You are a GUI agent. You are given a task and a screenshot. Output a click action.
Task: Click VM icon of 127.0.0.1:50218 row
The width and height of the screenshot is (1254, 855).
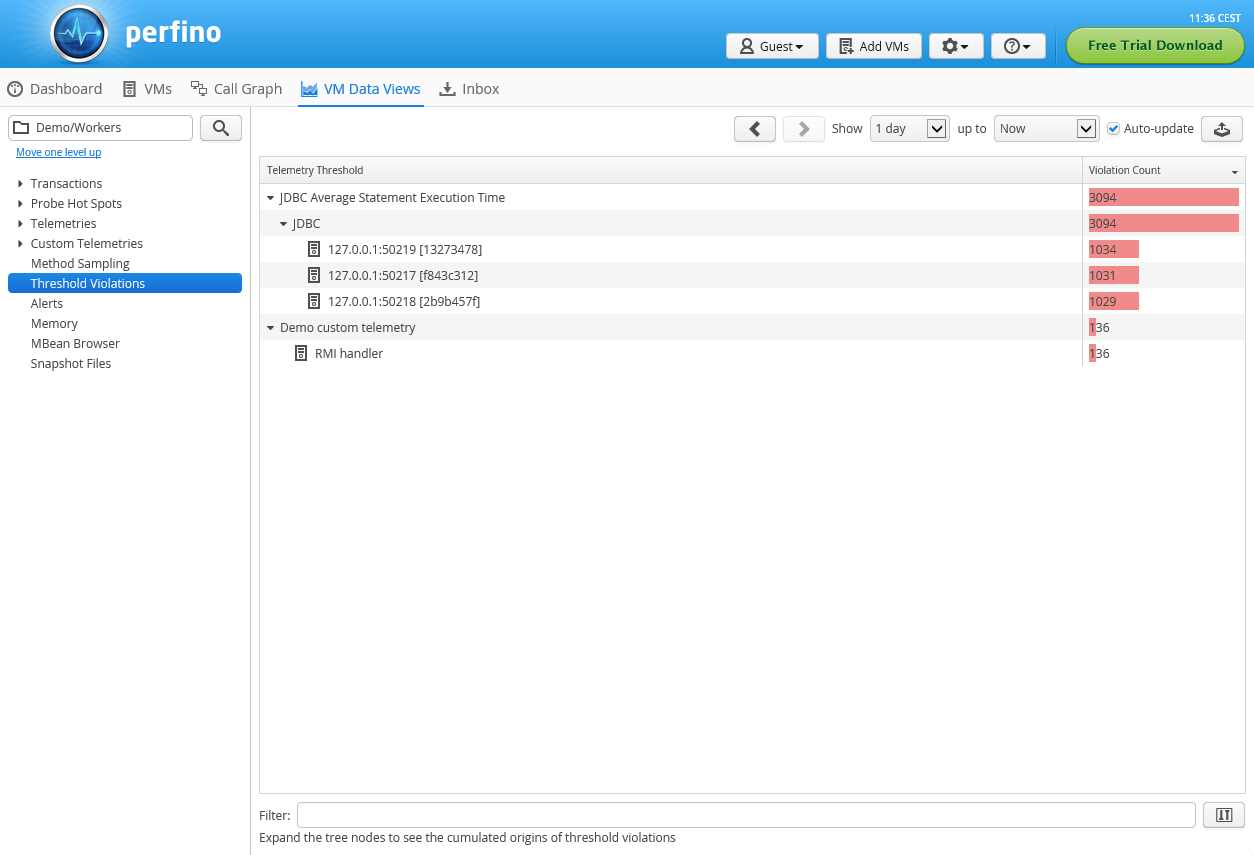314,301
